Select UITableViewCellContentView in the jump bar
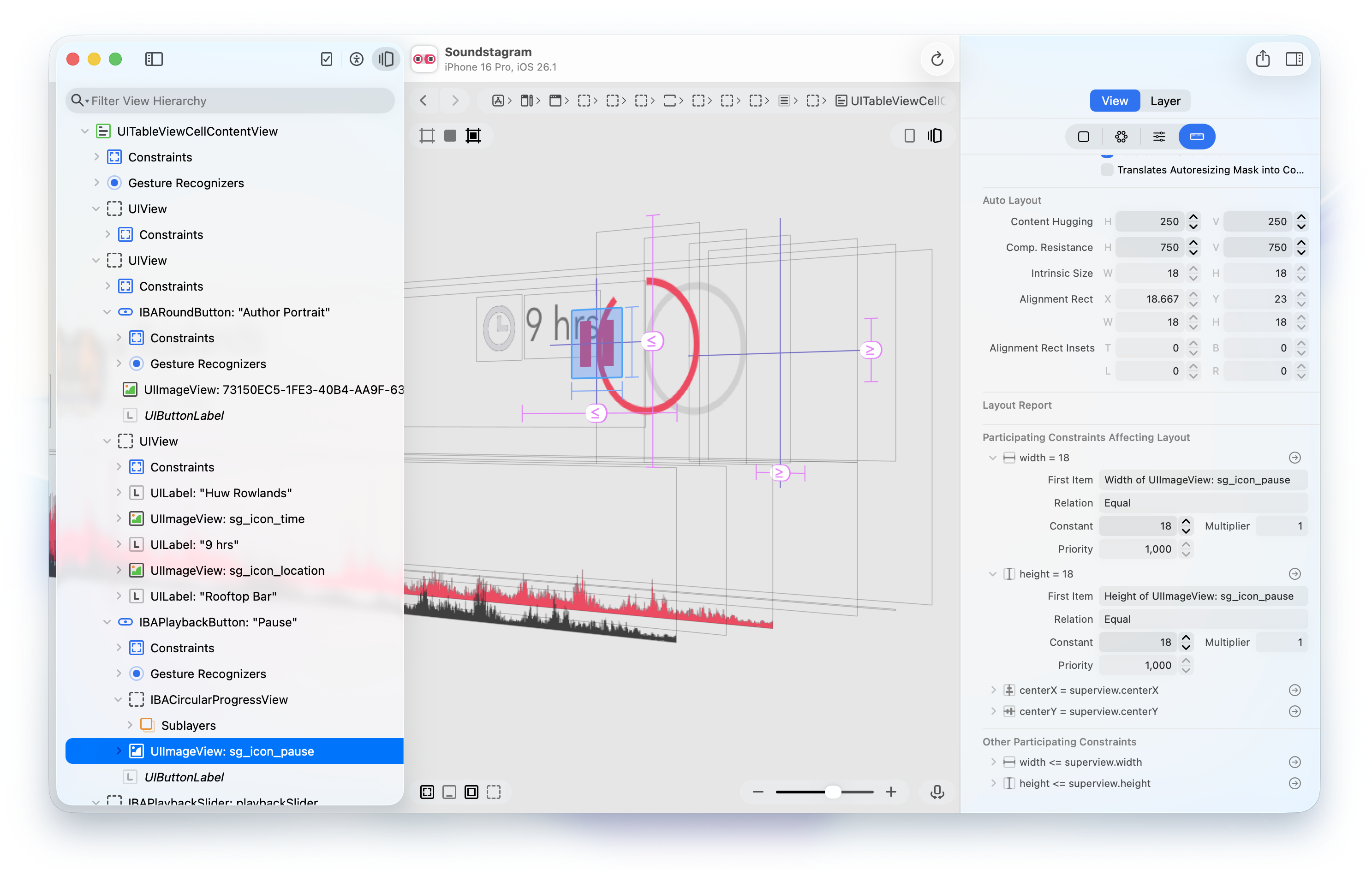 pos(892,100)
